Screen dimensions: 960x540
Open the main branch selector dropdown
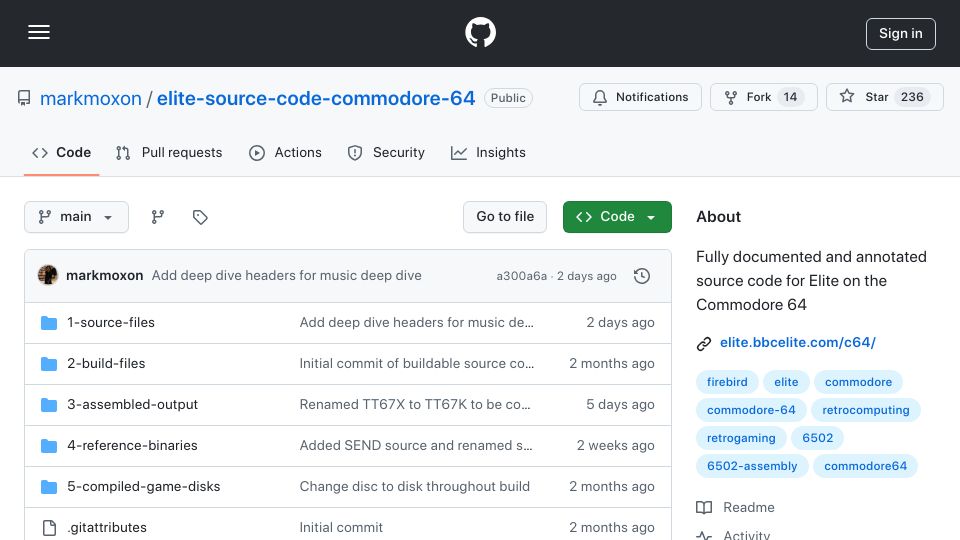pyautogui.click(x=77, y=217)
